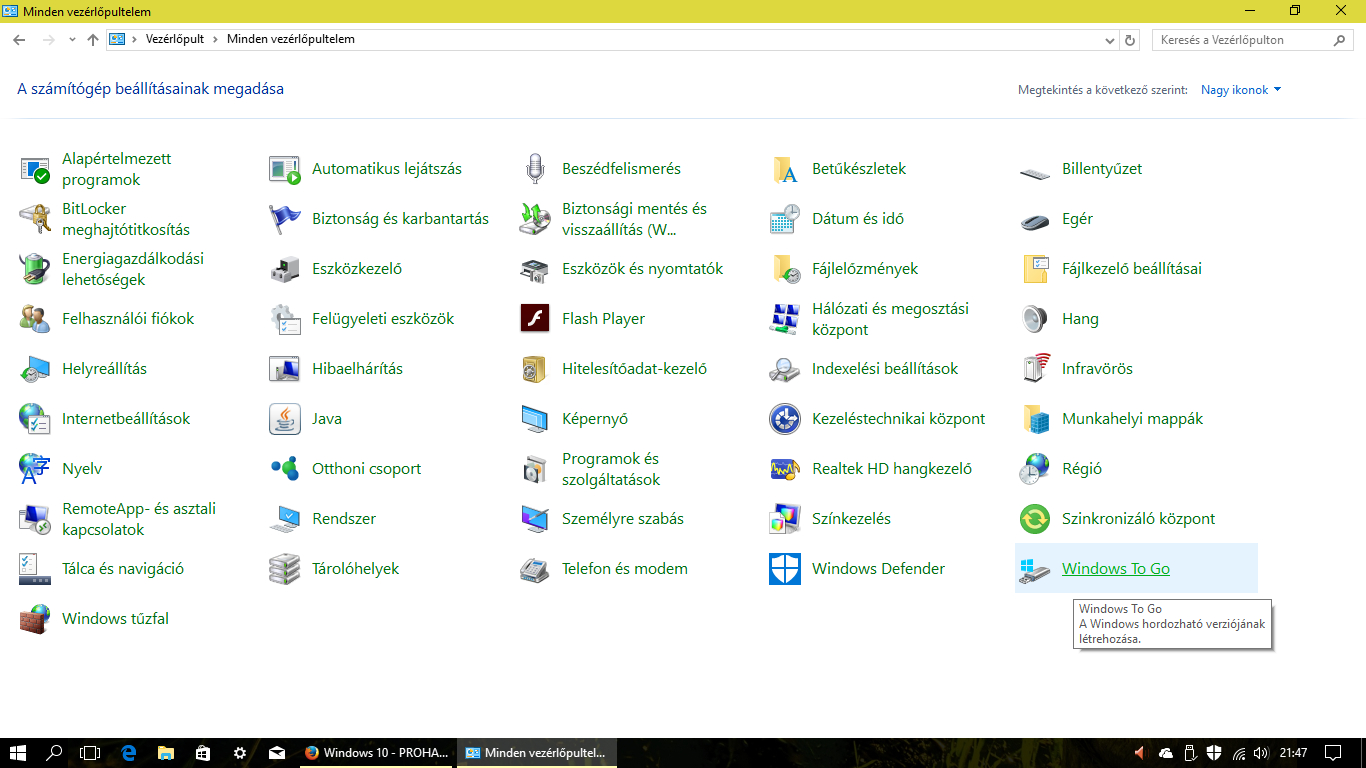1366x768 pixels.
Task: Open the Realtek HD hangkezelő icon
Action: tap(785, 469)
